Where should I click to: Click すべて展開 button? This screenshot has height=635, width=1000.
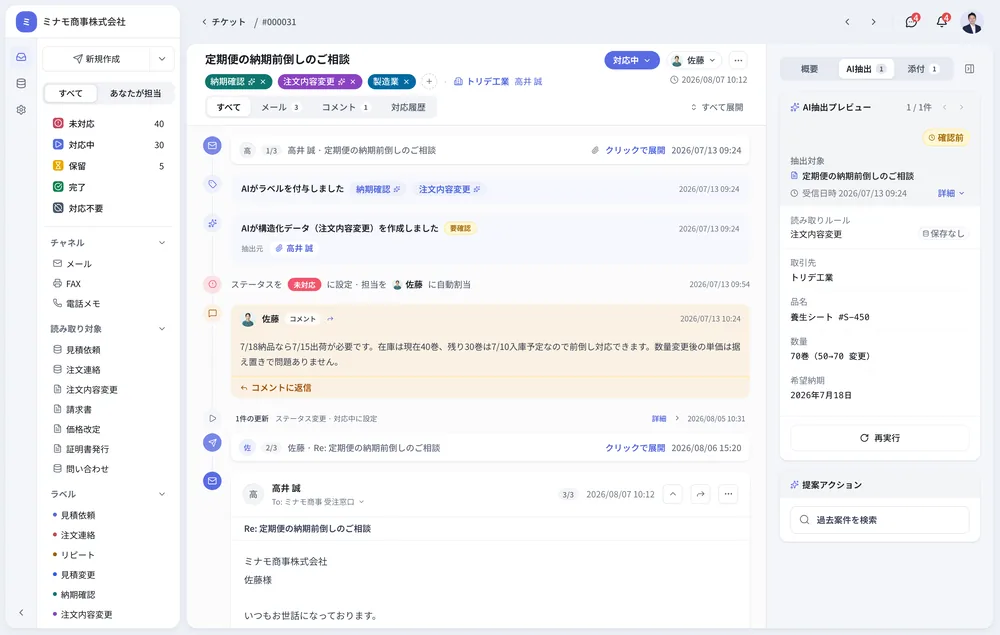(x=717, y=107)
